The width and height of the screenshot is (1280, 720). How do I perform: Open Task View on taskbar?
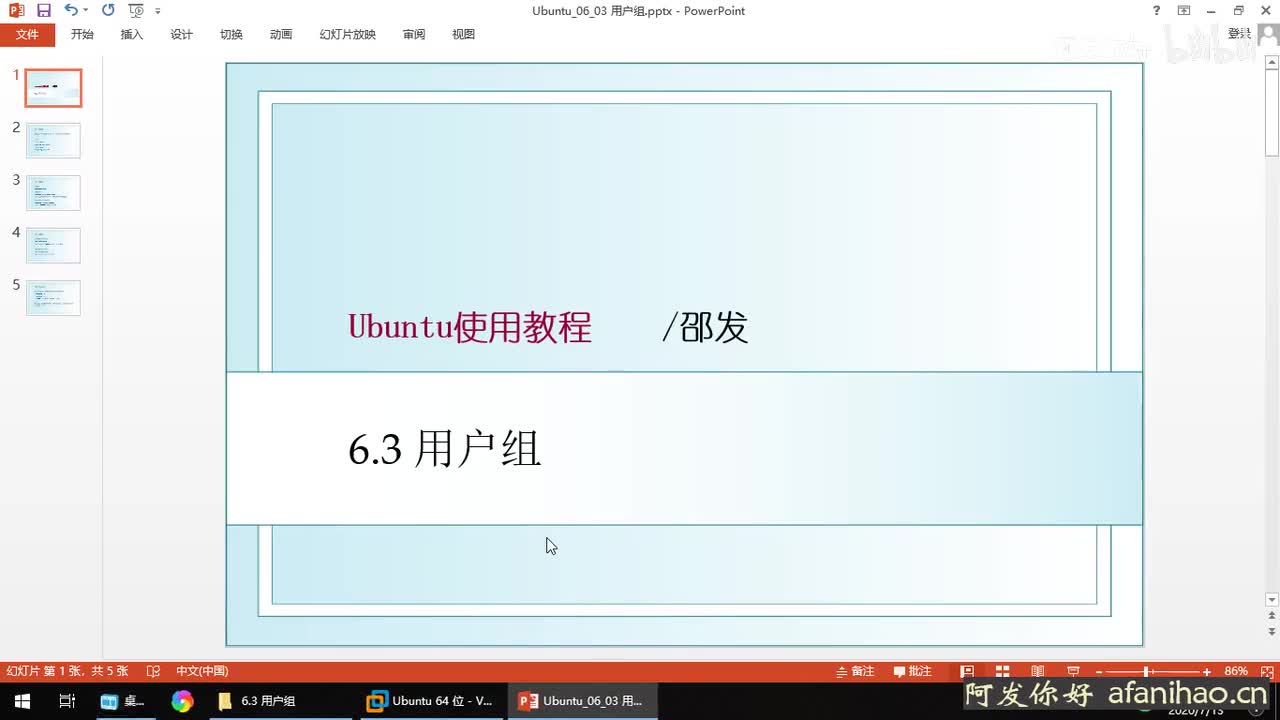67,701
